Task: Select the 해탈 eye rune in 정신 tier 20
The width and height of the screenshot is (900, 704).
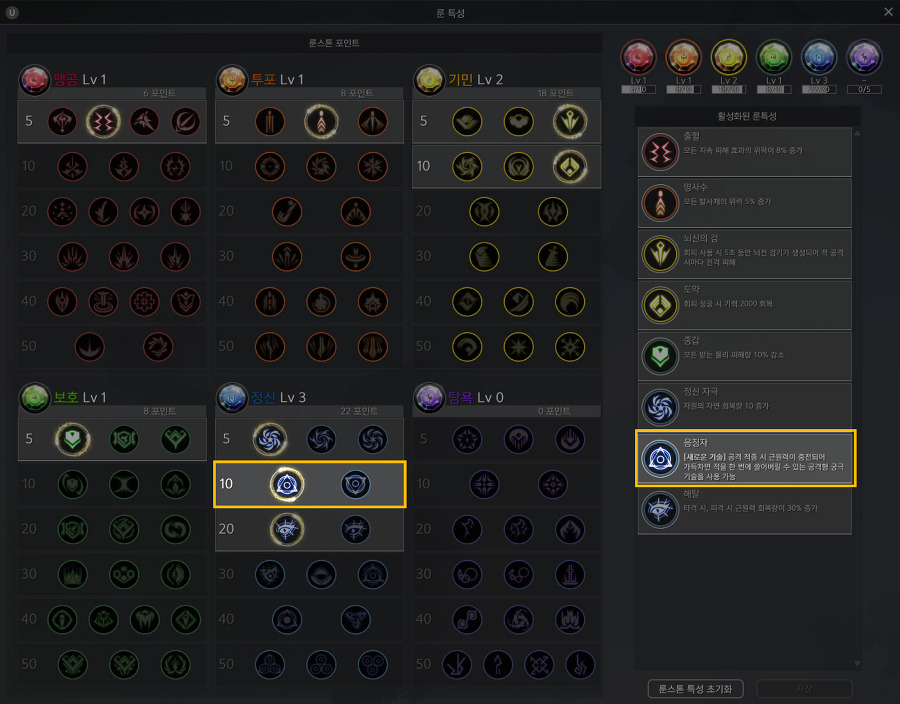Action: click(286, 529)
